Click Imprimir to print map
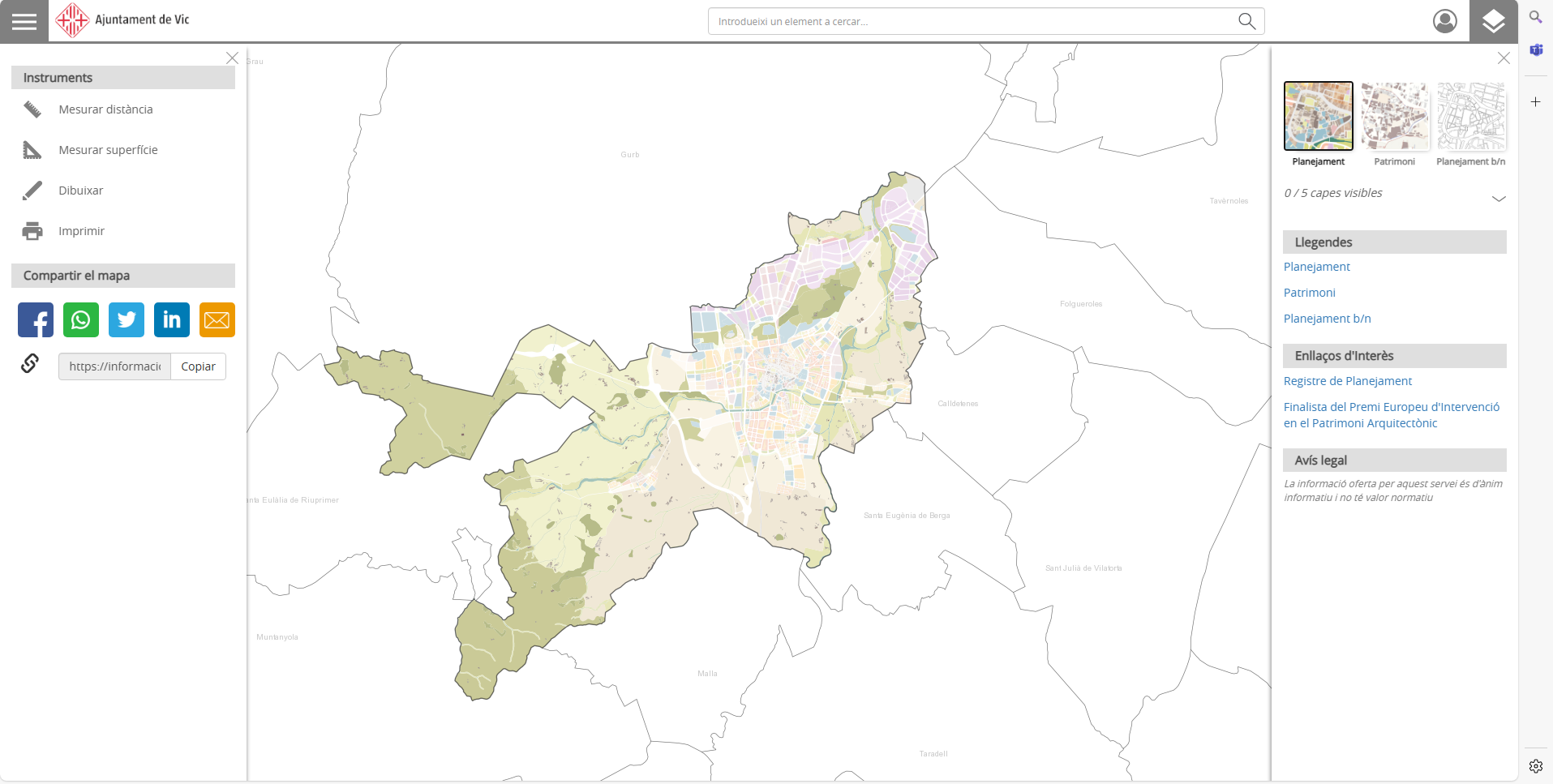The image size is (1553, 784). coord(81,231)
